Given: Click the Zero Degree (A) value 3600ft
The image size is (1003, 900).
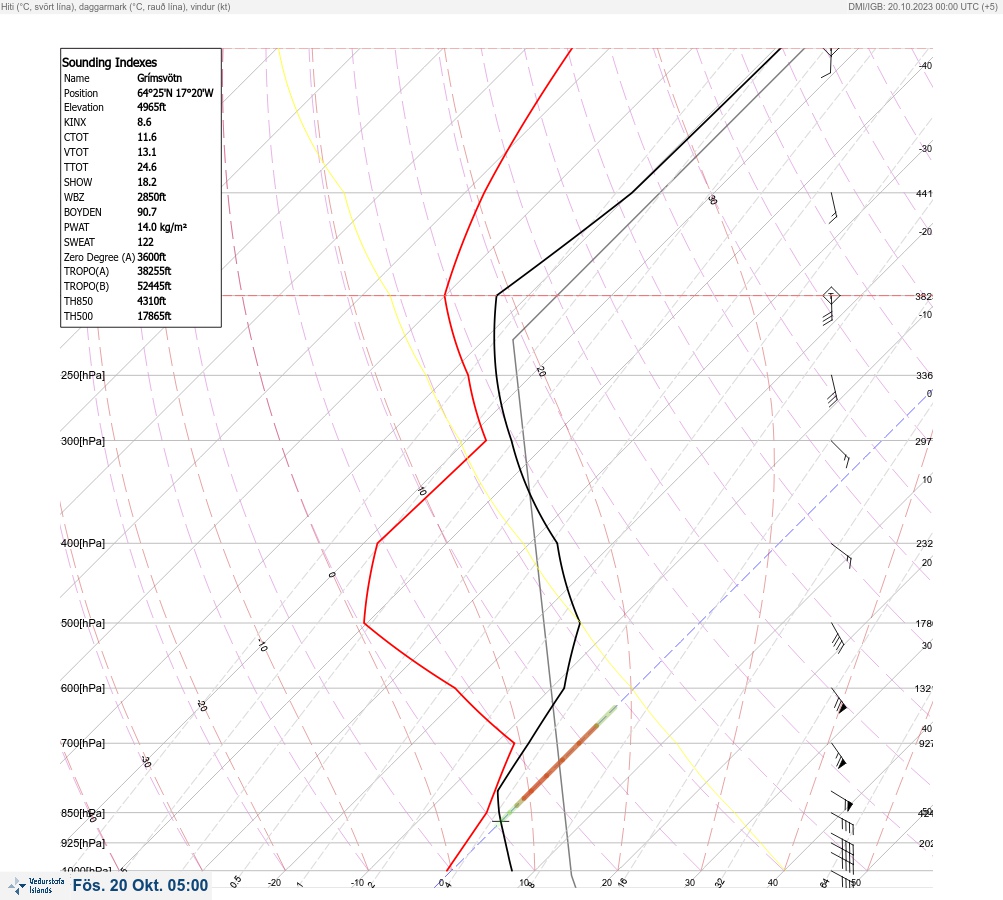Looking at the screenshot, I should coord(152,257).
